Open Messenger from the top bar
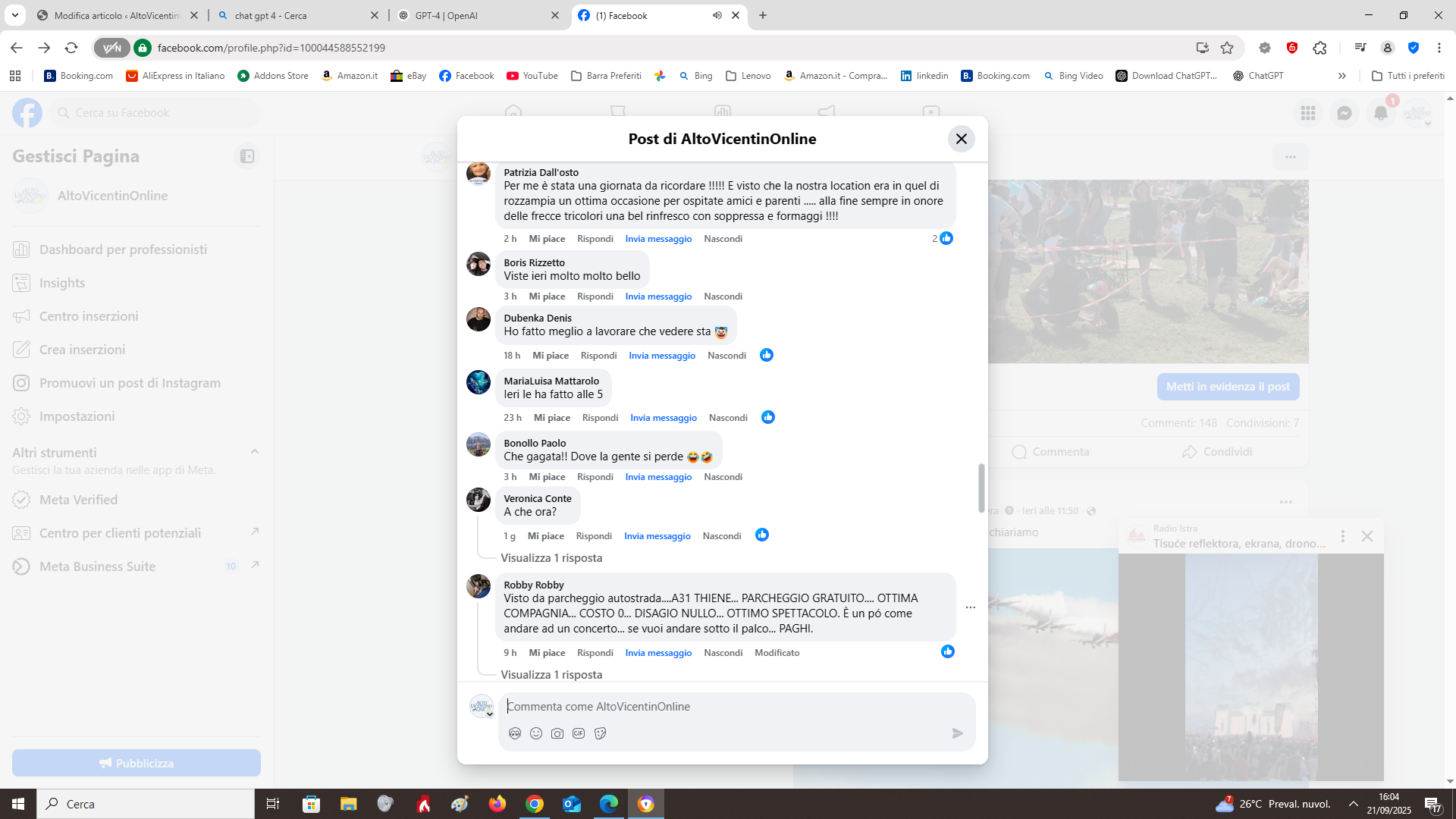Screen dimensions: 1456x819 [x=1345, y=113]
